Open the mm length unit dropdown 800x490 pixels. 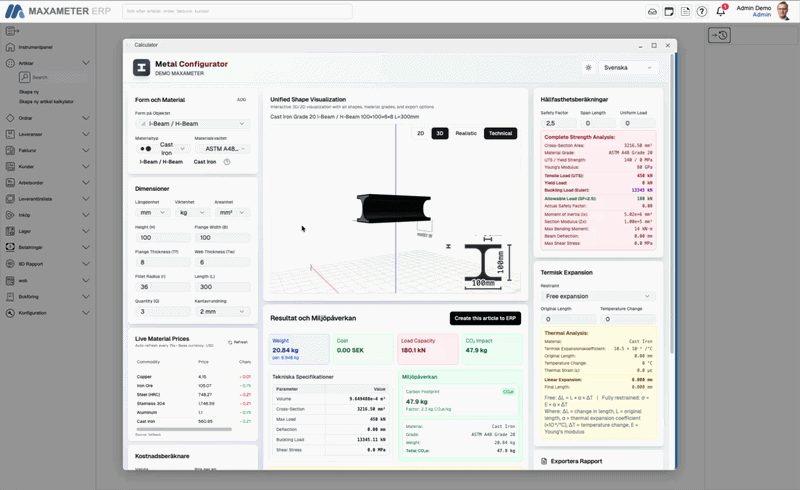coord(152,212)
